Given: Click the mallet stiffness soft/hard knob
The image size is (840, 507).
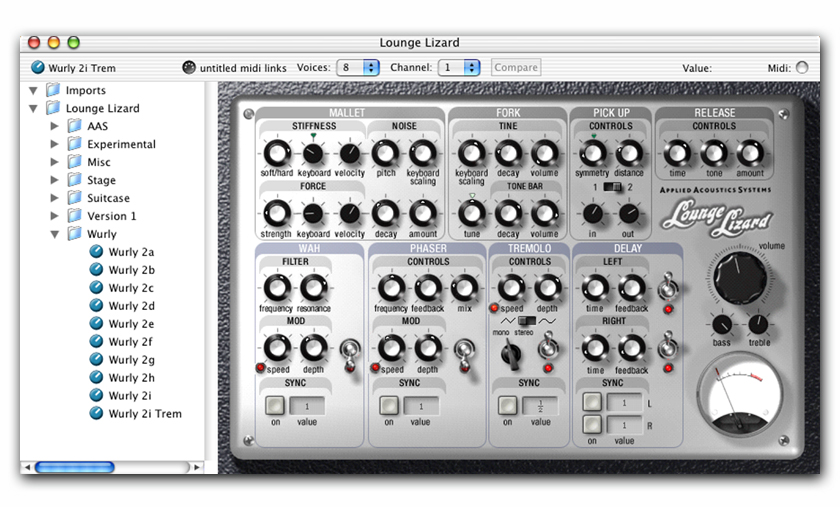Looking at the screenshot, I should pyautogui.click(x=277, y=153).
